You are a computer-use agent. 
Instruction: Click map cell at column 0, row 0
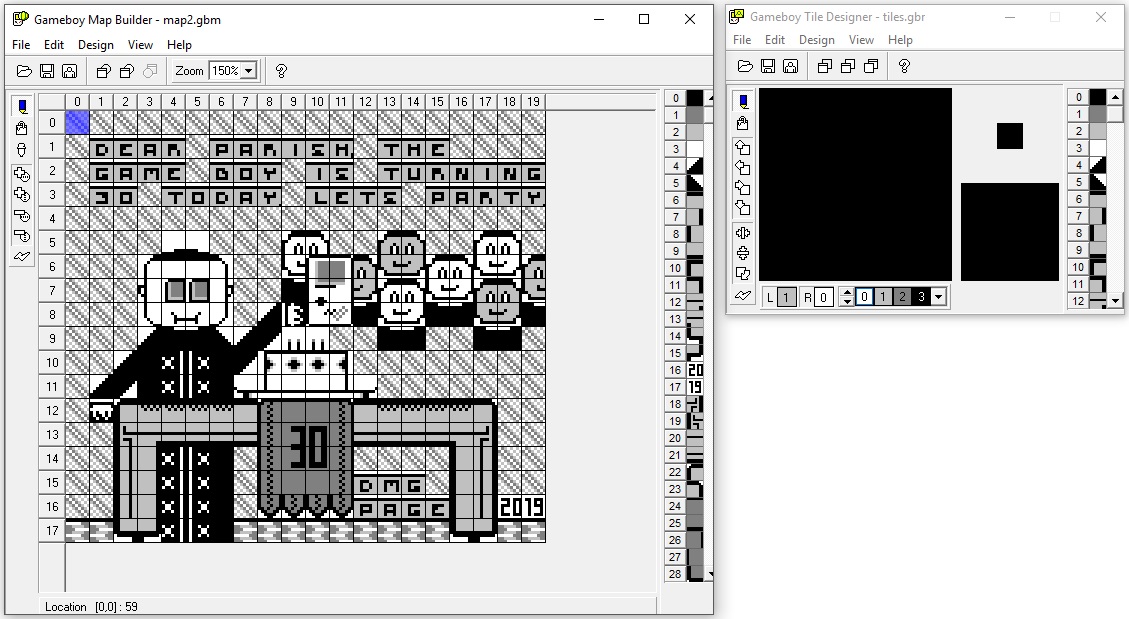click(x=77, y=122)
